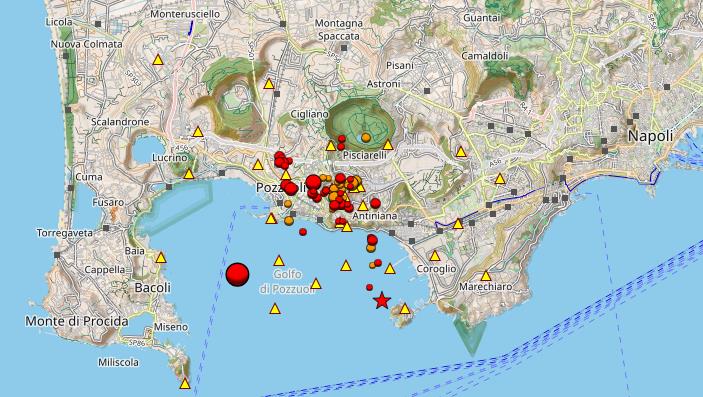The width and height of the screenshot is (703, 397).
Task: Select the red circle east of Antiniana cluster
Action: coord(375,203)
